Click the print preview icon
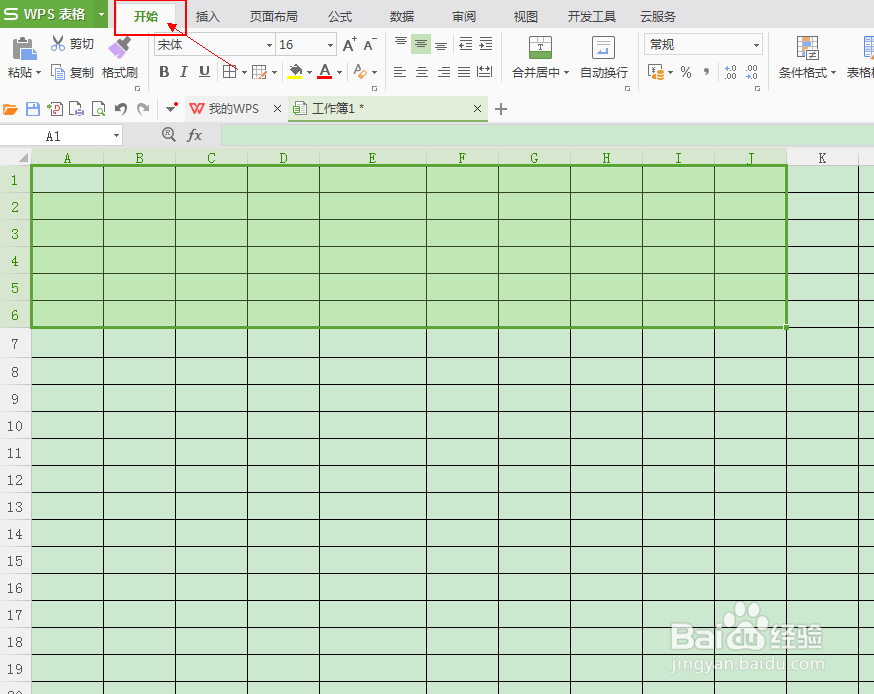The height and width of the screenshot is (694, 874). 98,109
